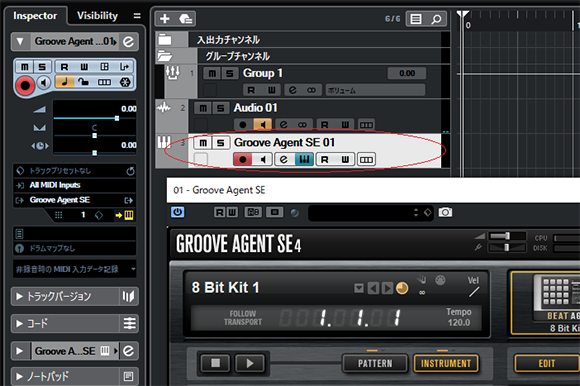The image size is (580, 386).
Task: Open the All MIDI Inputs routing selector
Action: coord(75,185)
